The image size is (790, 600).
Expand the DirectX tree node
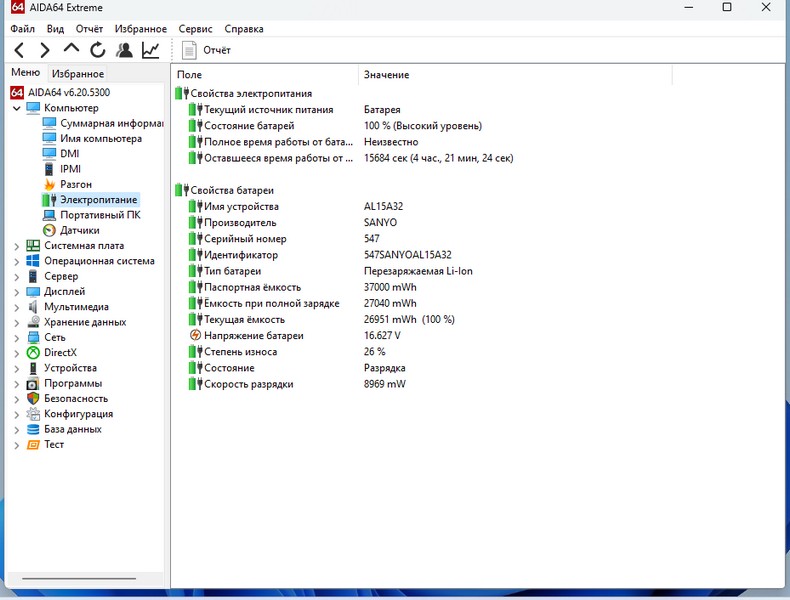17,353
